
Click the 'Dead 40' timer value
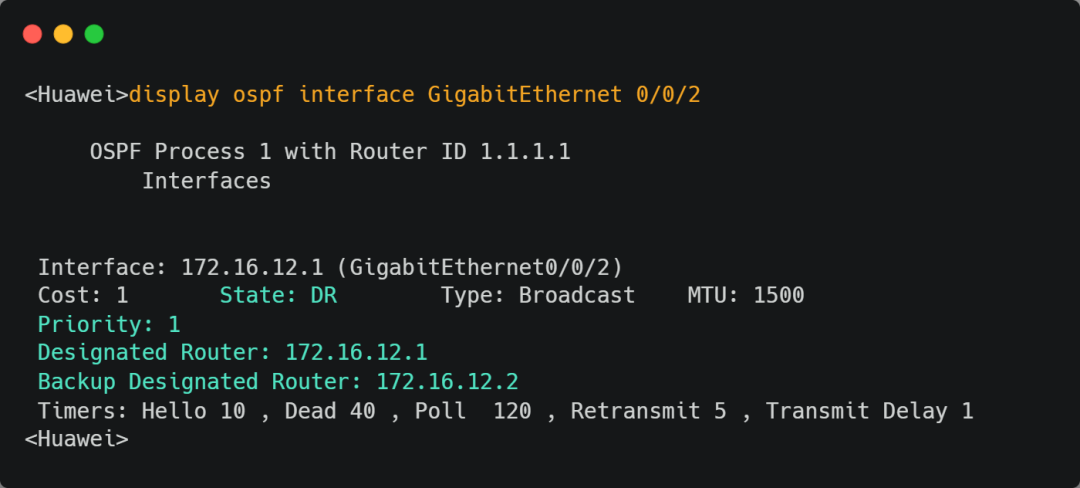pos(330,411)
